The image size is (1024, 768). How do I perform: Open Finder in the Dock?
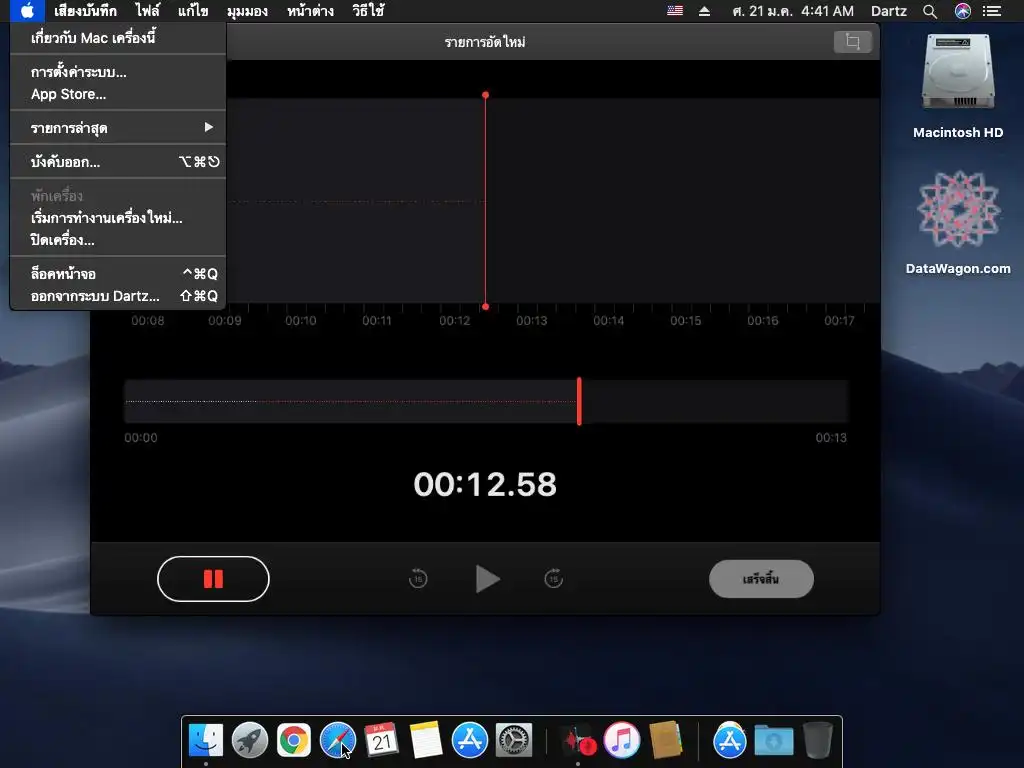[x=206, y=740]
